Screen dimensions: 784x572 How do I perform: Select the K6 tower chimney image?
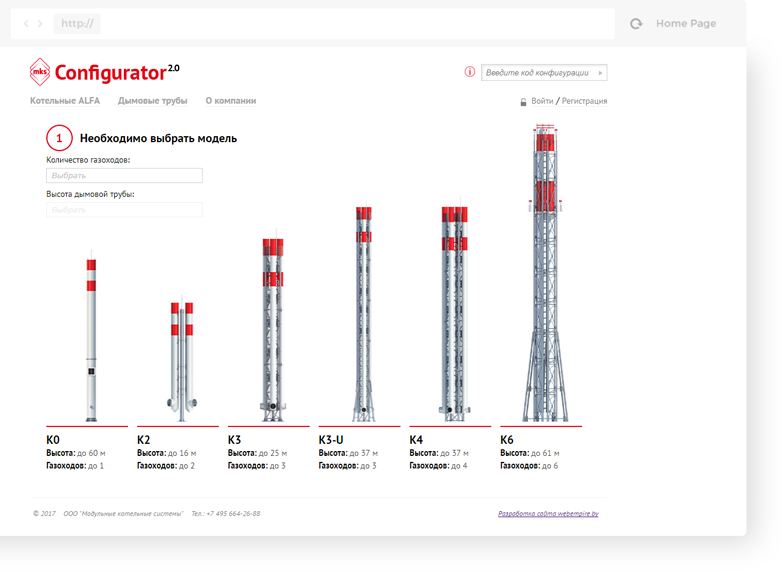coord(545,272)
